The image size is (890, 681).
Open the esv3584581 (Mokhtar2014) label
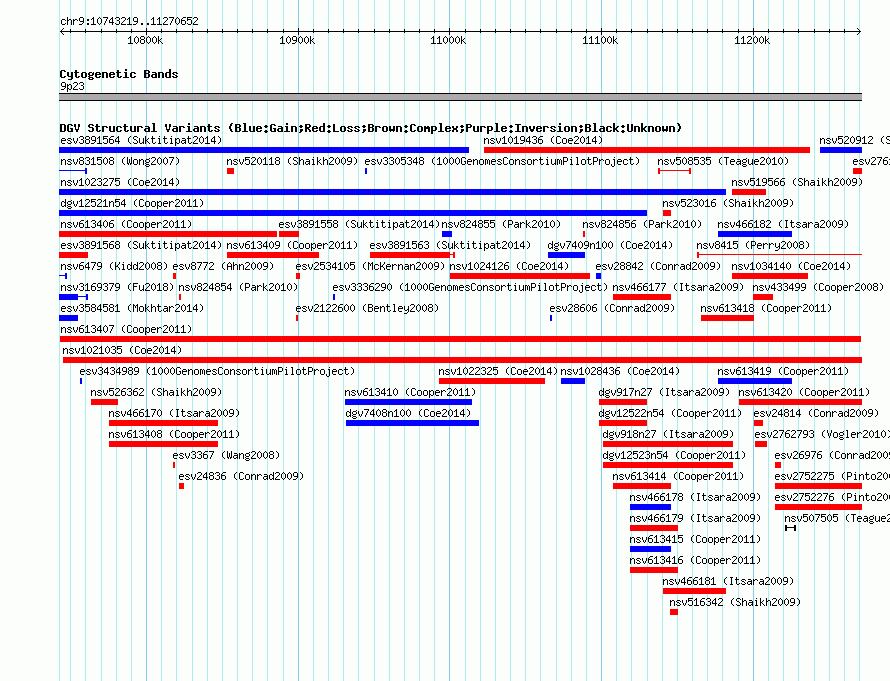[132, 308]
